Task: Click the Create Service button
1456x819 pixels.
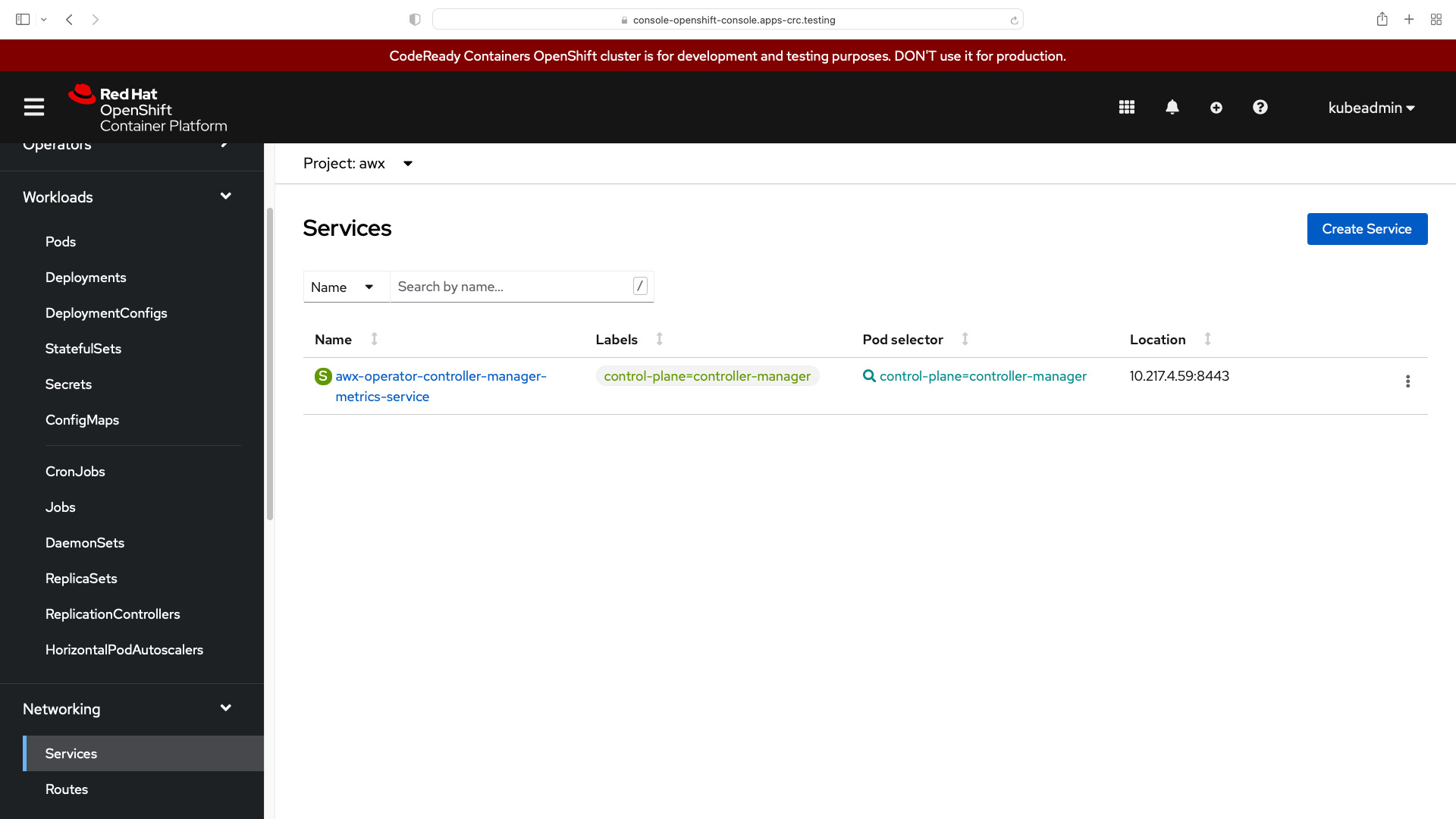Action: point(1367,228)
